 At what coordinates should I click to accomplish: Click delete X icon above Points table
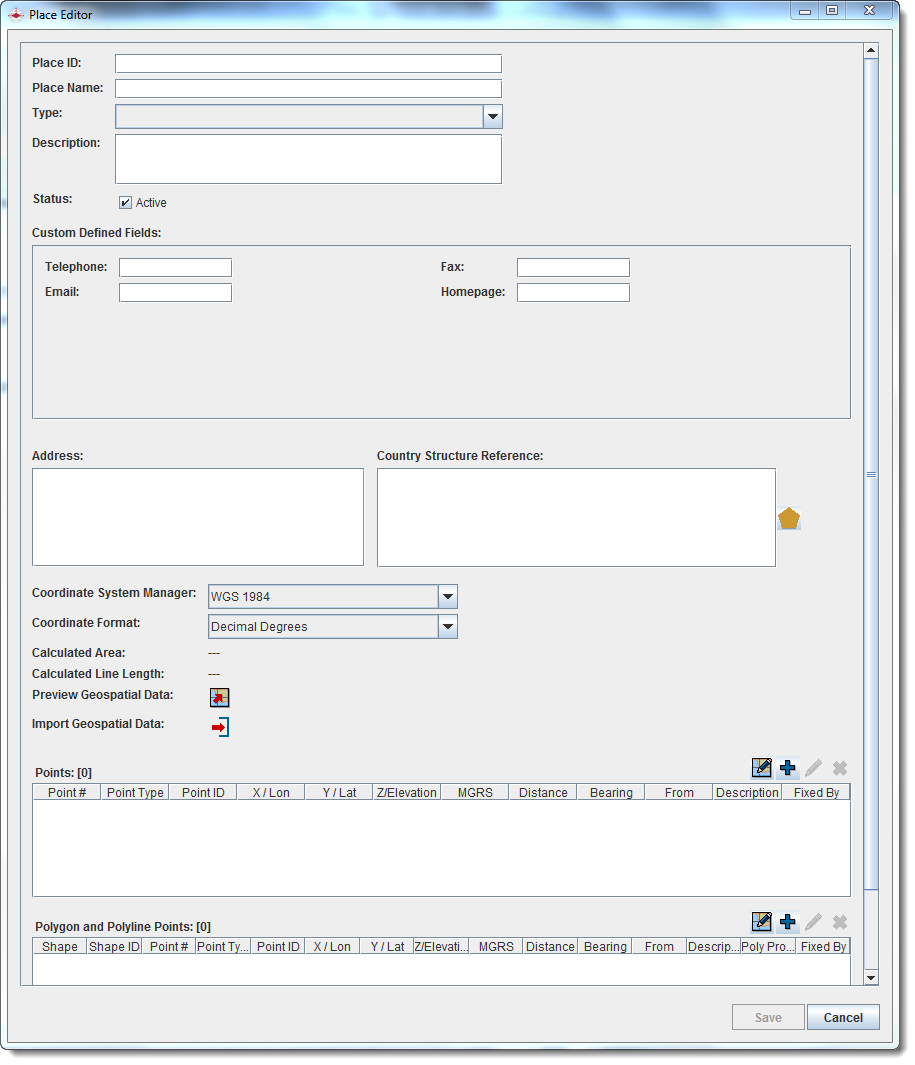point(840,768)
